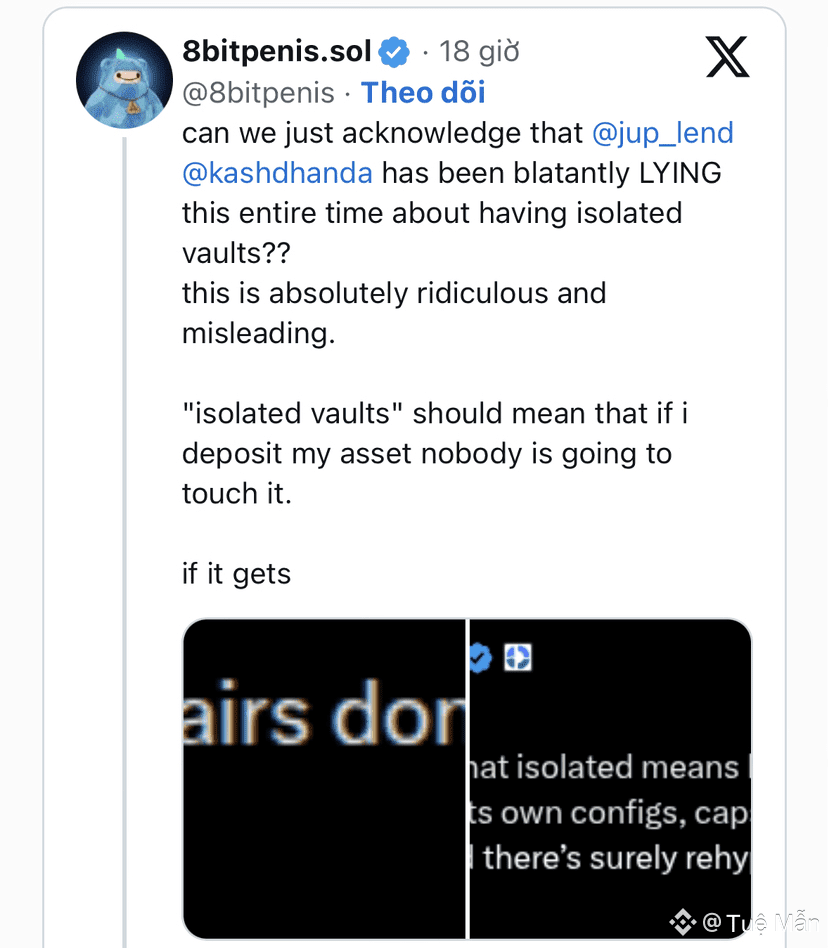Click the Binance logo watermark
The height and width of the screenshot is (948, 828).
click(683, 921)
